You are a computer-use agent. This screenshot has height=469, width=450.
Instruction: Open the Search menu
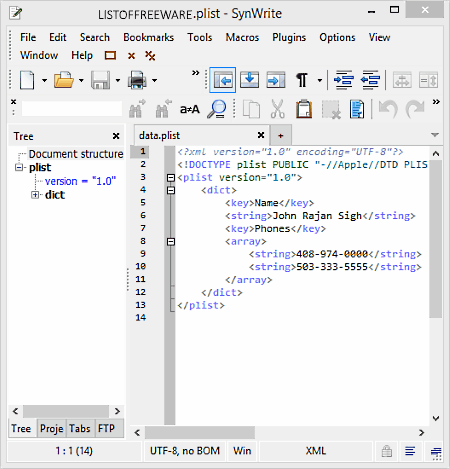pos(95,37)
